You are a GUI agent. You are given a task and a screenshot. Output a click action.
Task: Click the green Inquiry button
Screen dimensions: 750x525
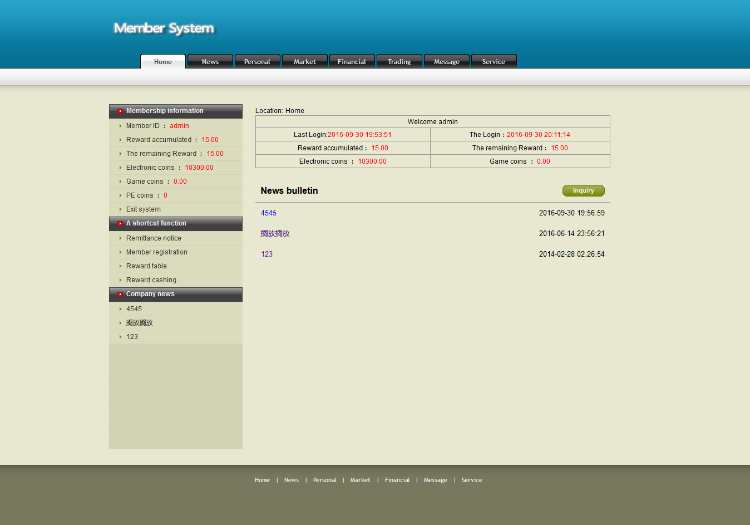[x=583, y=191]
